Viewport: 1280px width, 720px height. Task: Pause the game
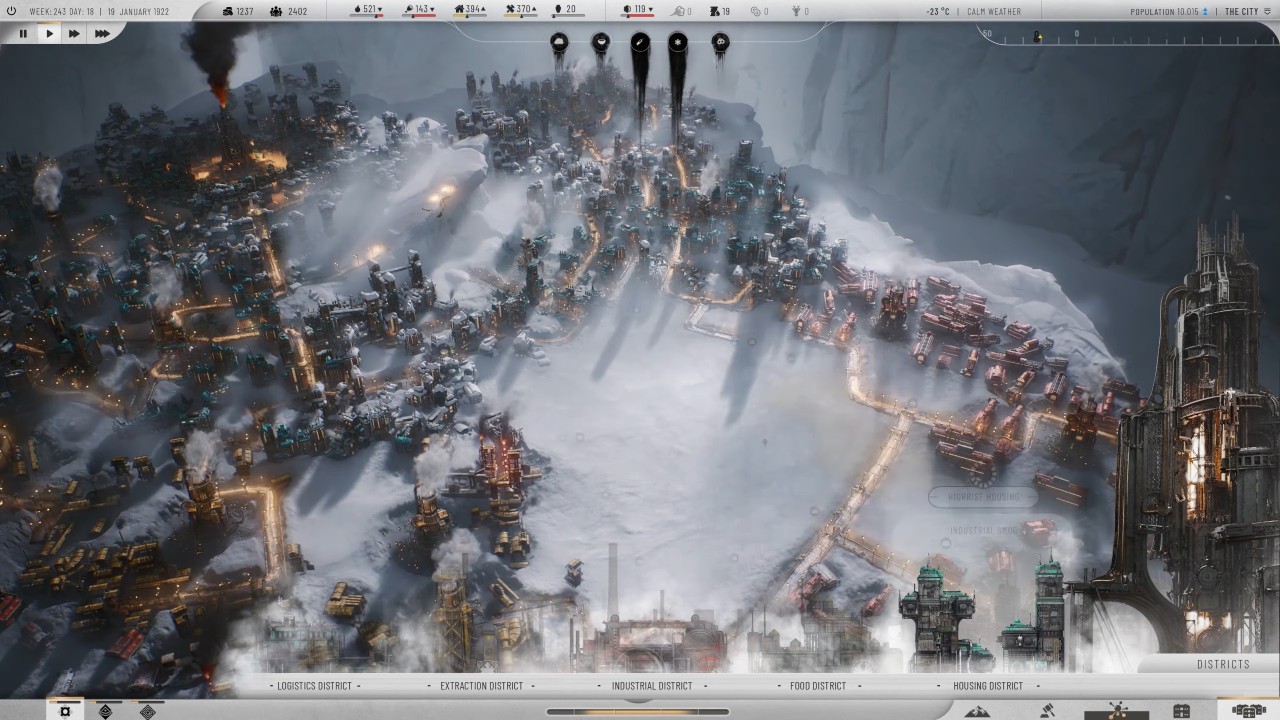click(x=23, y=33)
